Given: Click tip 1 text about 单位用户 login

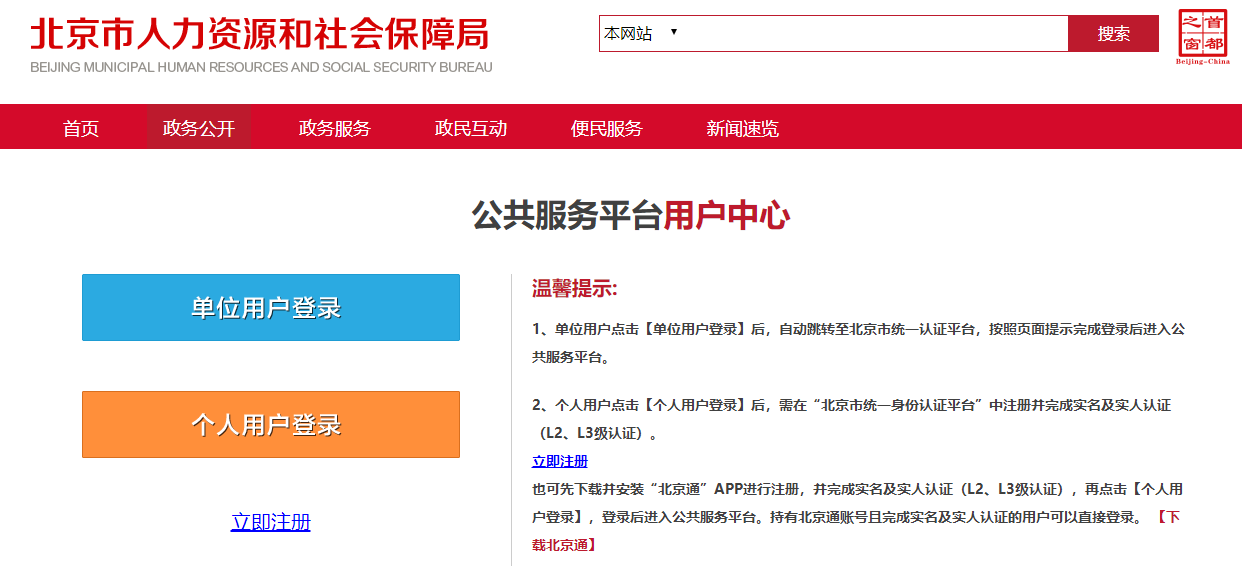Looking at the screenshot, I should [858, 329].
